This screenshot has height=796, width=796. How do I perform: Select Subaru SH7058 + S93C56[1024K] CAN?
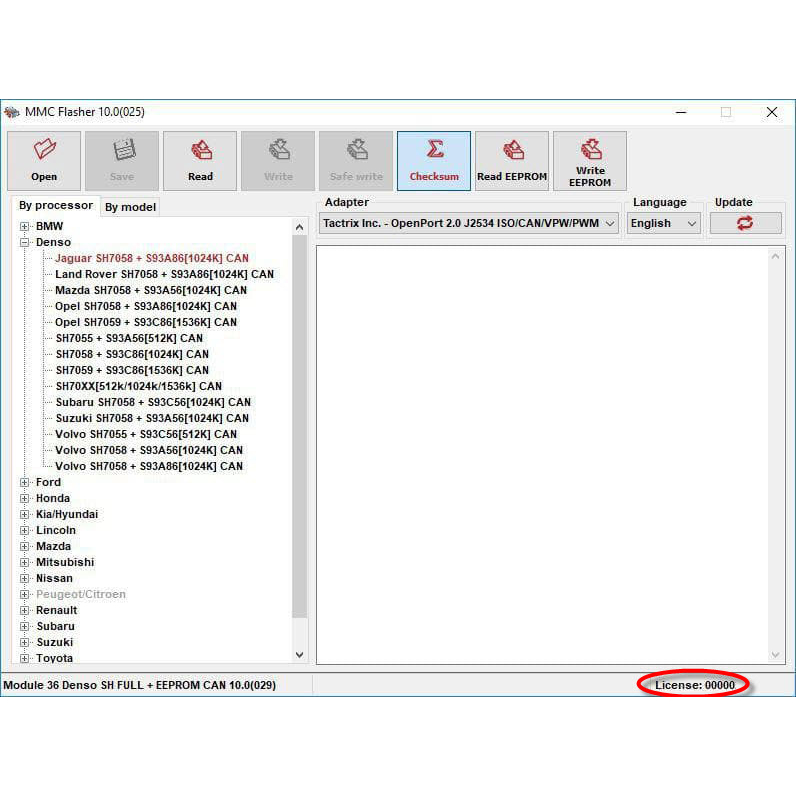(153, 402)
